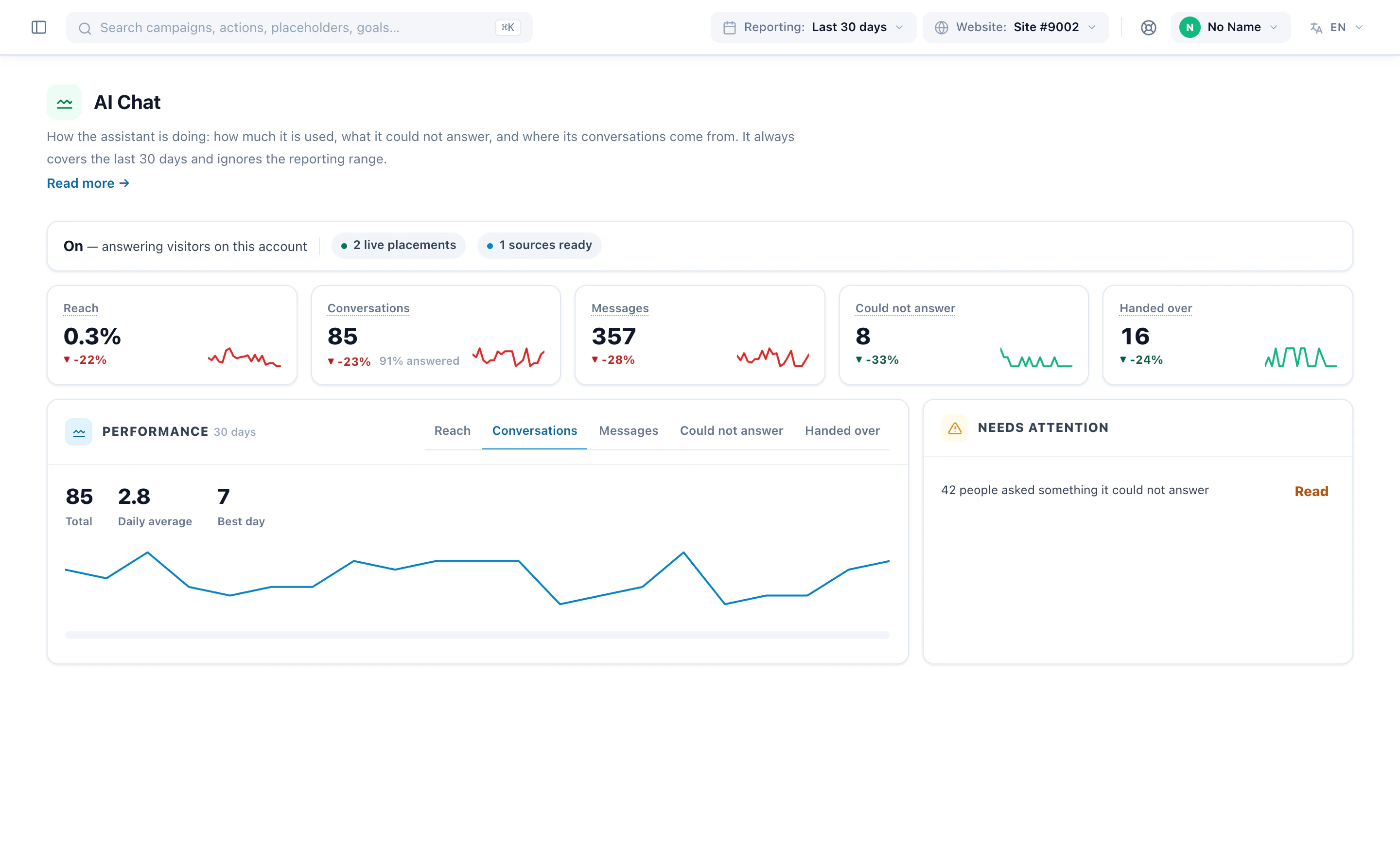The image size is (1400, 856).
Task: Click the Performance panel chart icon
Action: point(79,432)
